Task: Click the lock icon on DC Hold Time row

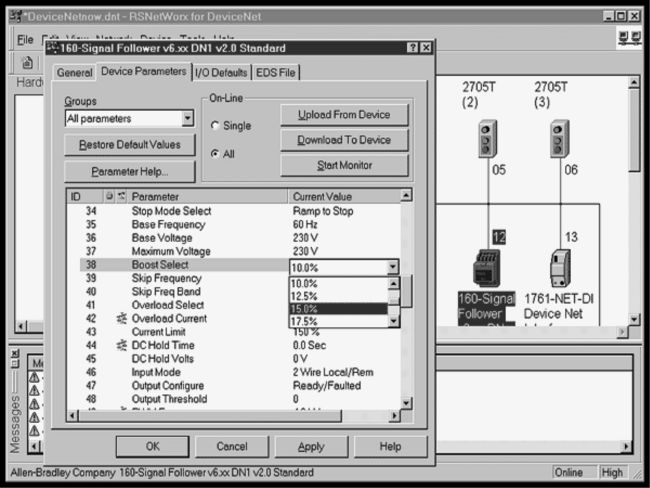Action: coord(121,345)
